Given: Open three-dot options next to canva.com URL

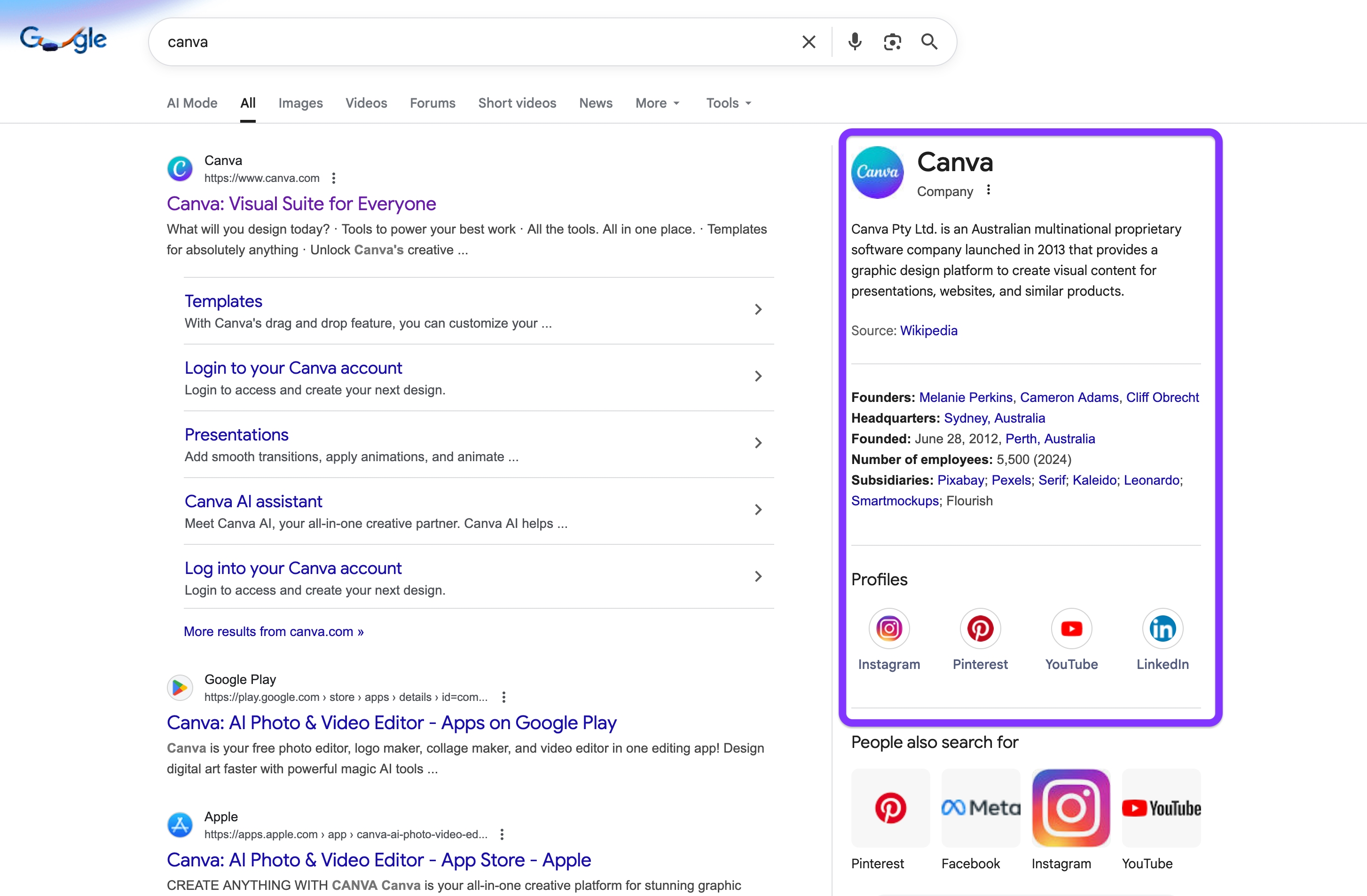Looking at the screenshot, I should [x=334, y=178].
